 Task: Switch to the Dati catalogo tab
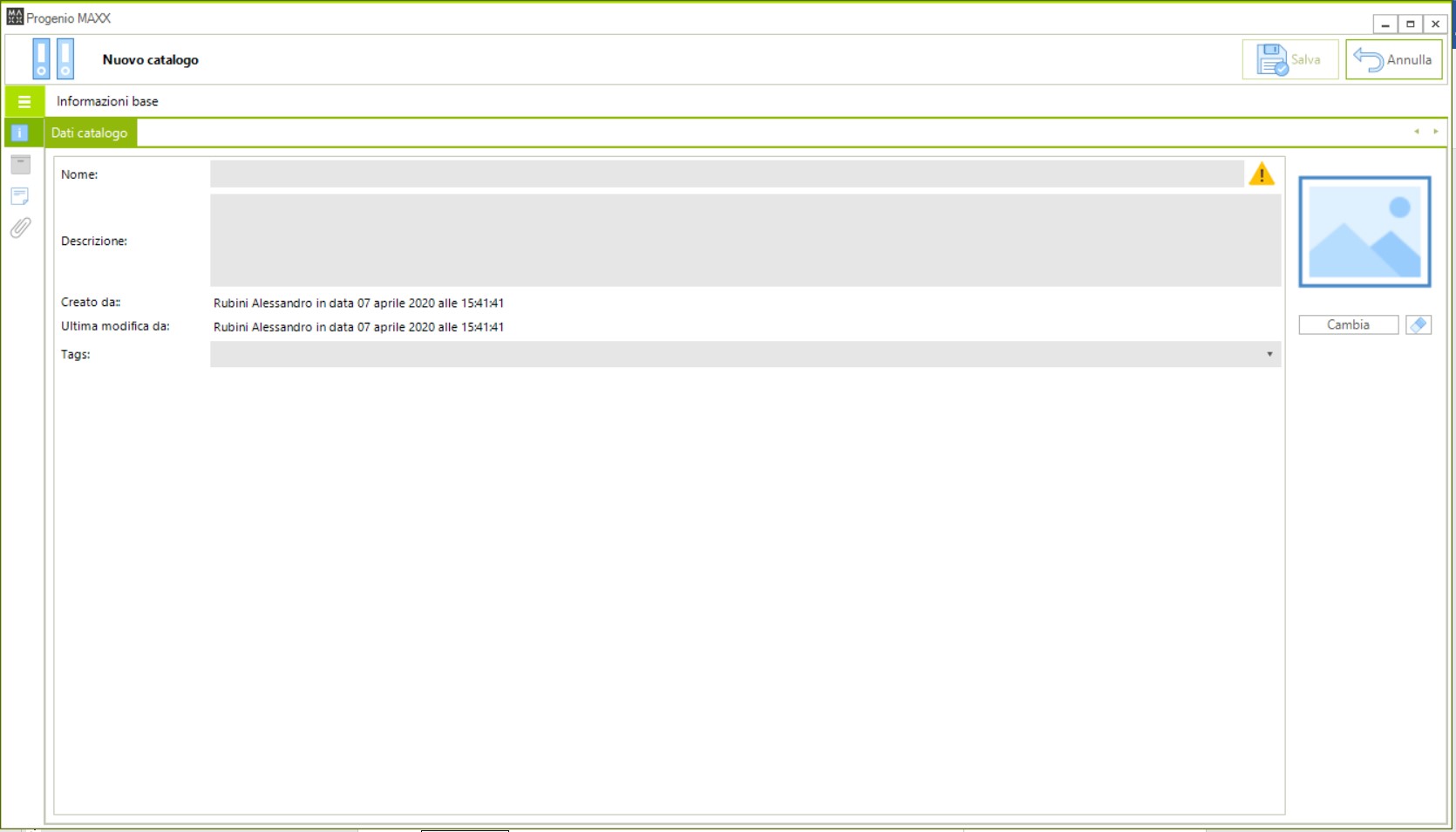pos(90,133)
